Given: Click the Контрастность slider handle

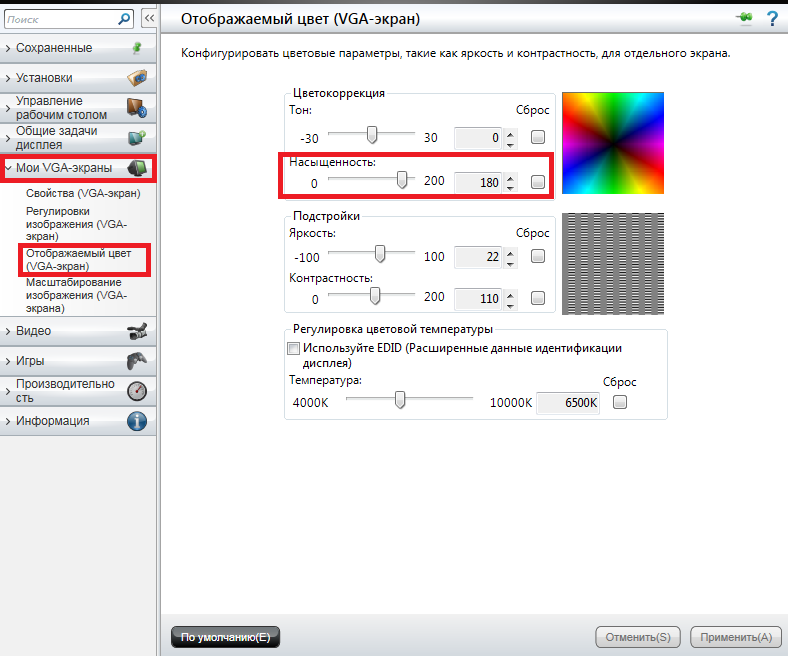Looking at the screenshot, I should [375, 296].
